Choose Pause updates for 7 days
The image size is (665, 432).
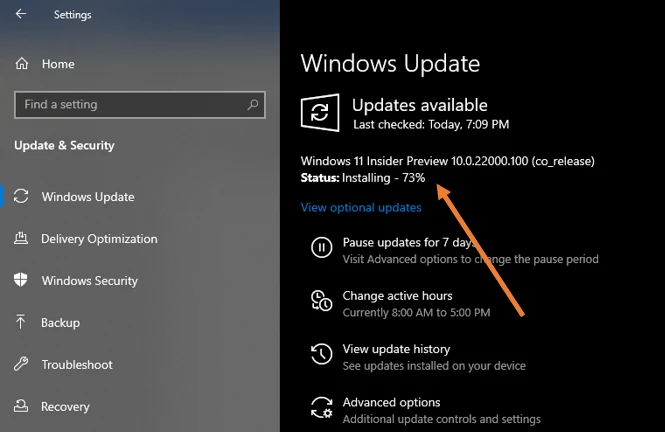[408, 242]
